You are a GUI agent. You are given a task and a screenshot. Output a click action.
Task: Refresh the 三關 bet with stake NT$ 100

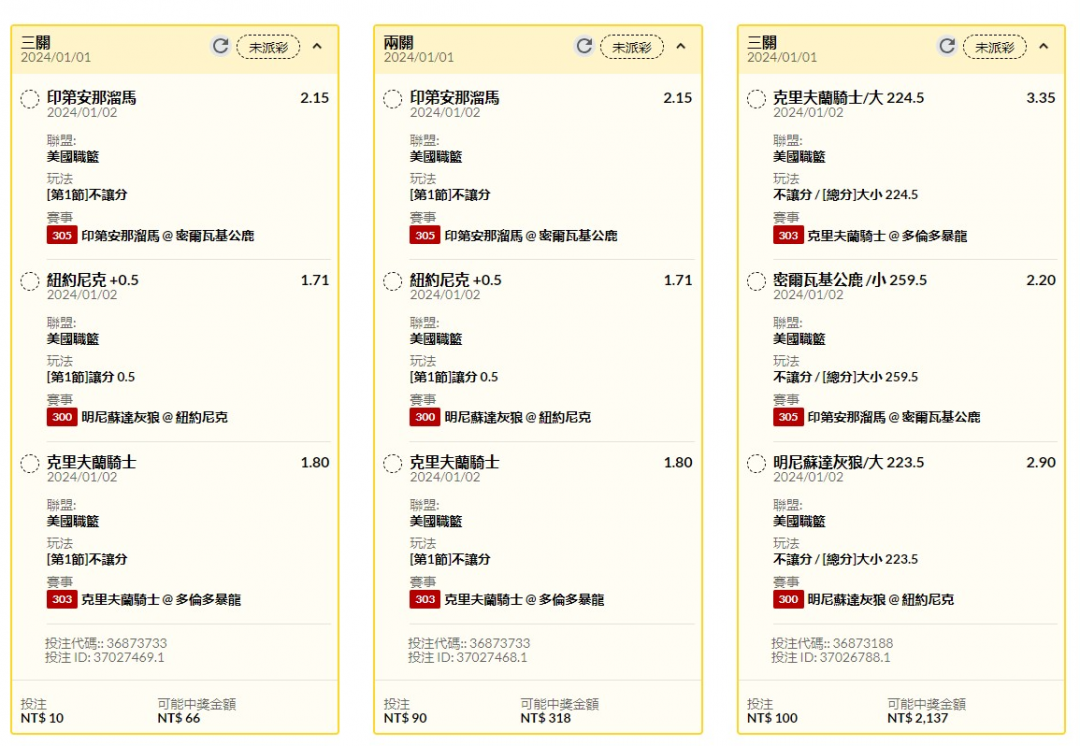pos(947,46)
